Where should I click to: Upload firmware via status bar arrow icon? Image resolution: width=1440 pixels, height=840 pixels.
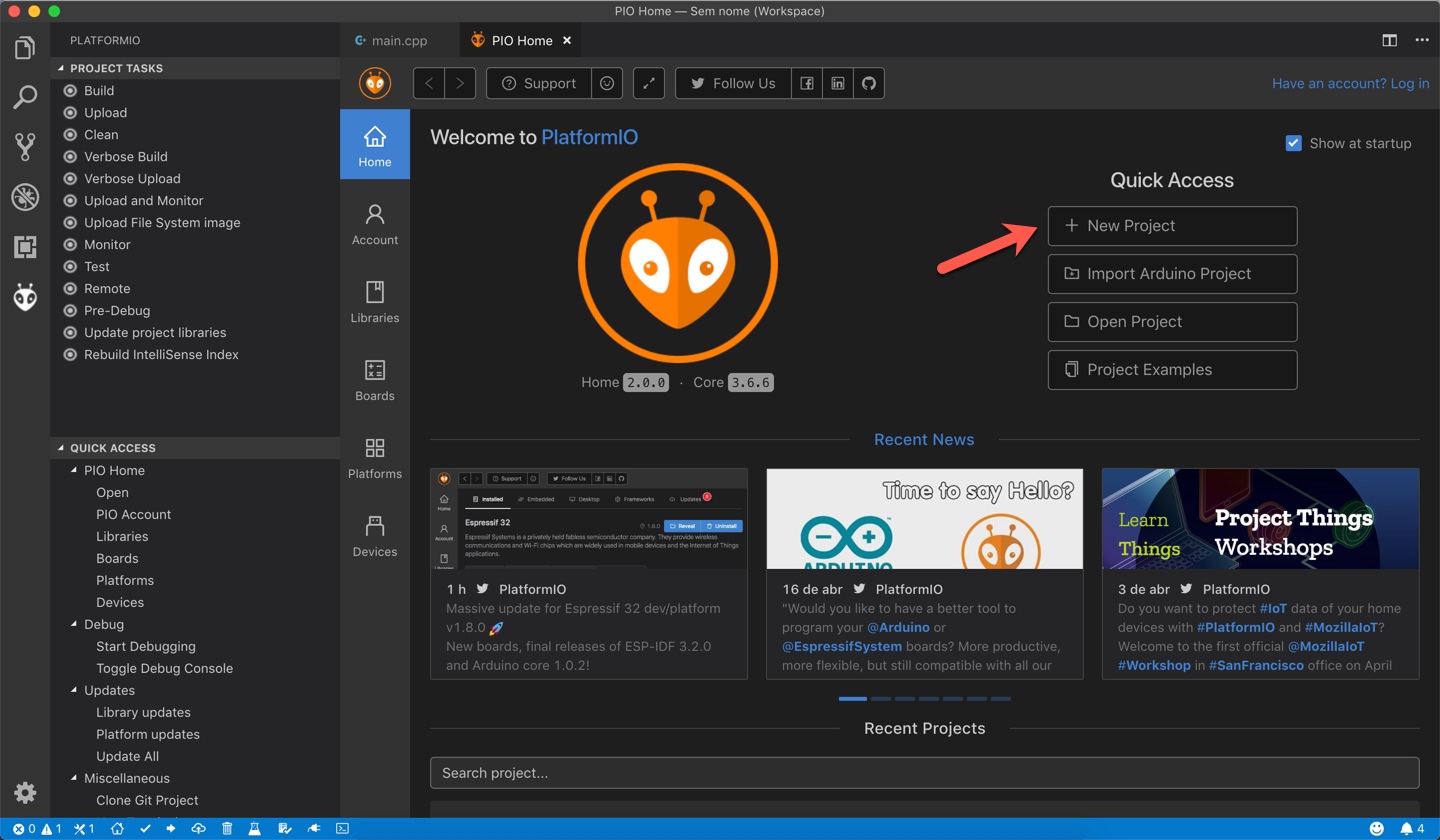click(170, 828)
